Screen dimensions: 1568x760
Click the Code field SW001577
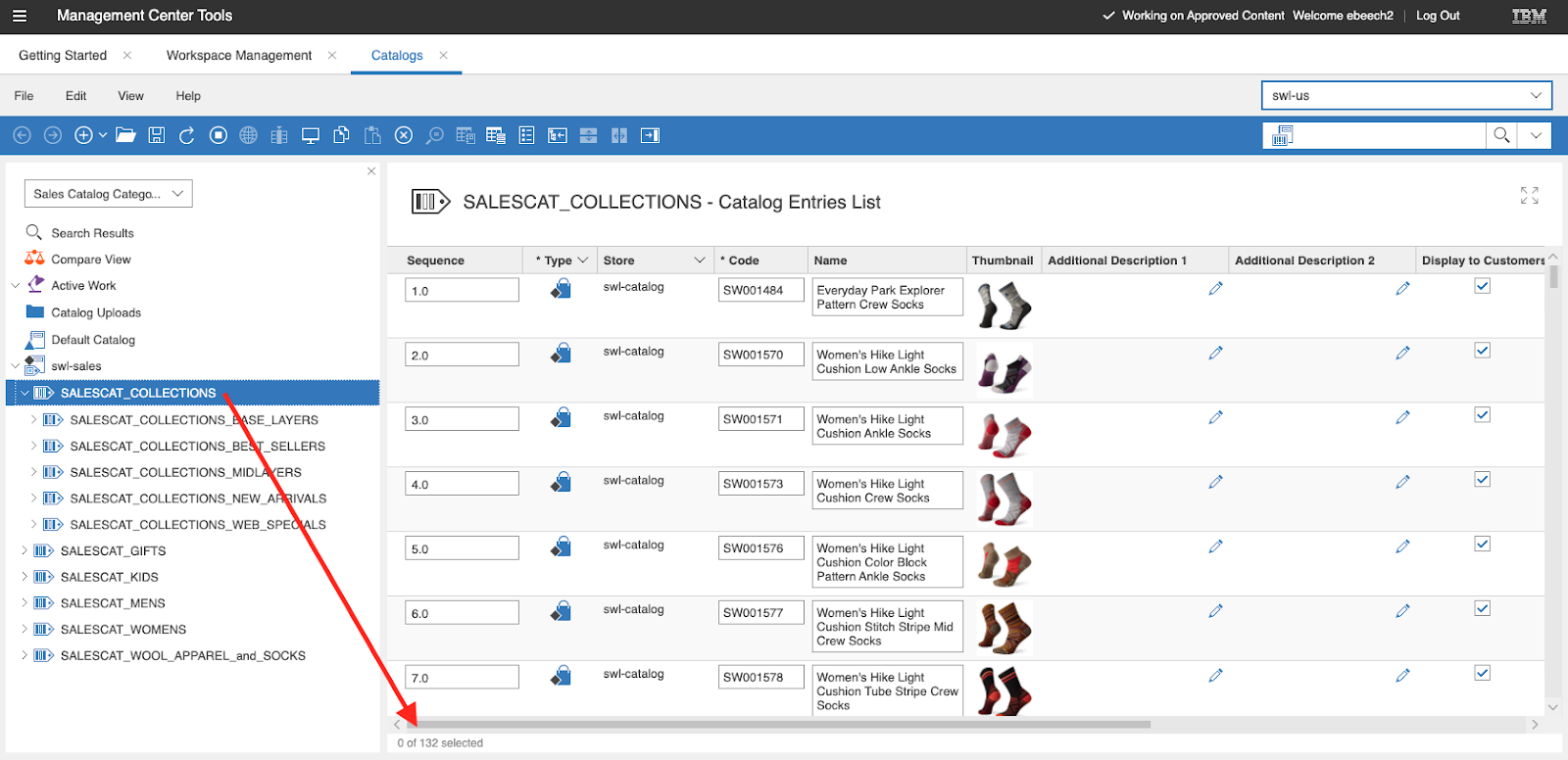tap(760, 612)
